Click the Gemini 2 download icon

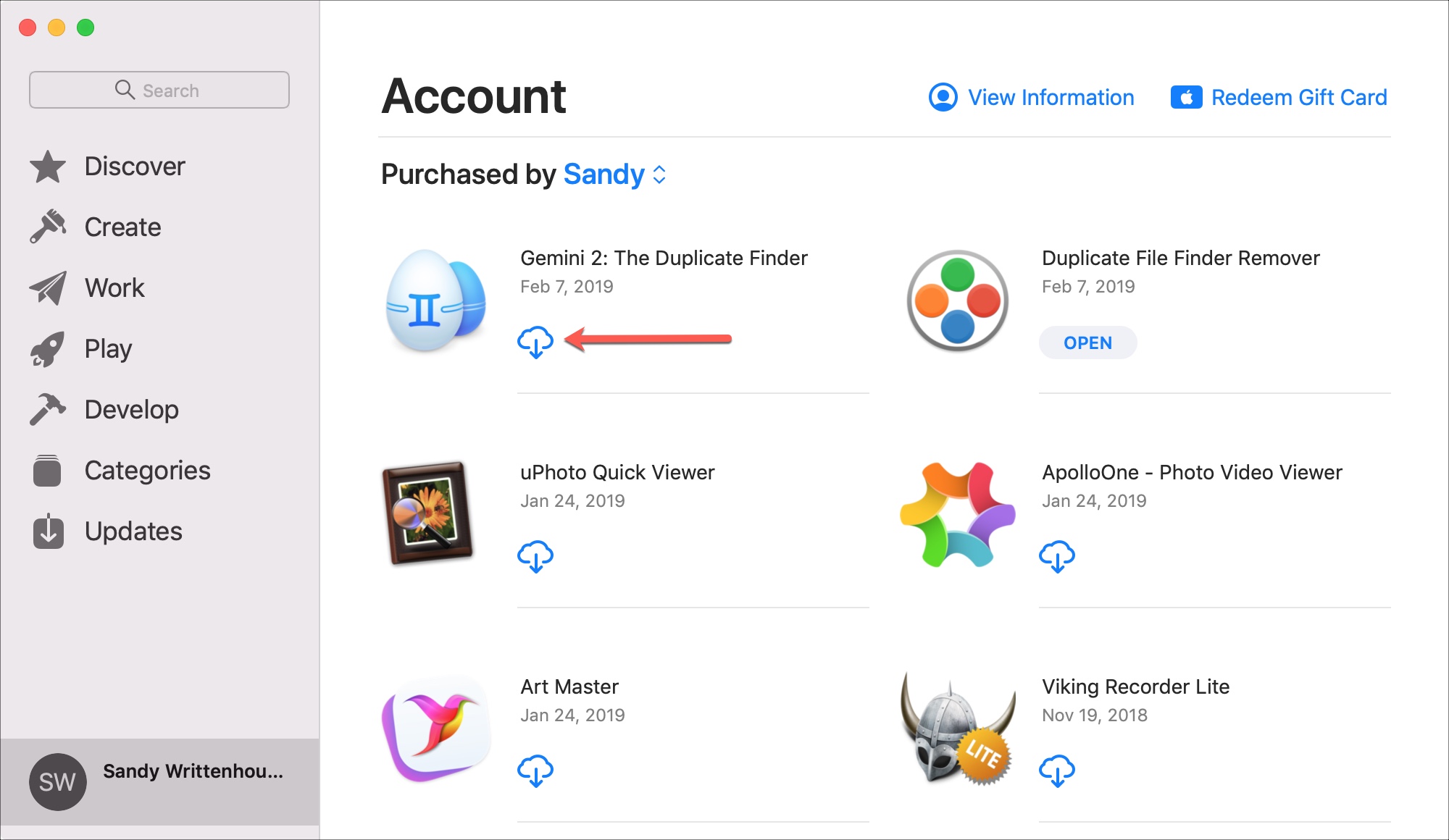click(535, 340)
